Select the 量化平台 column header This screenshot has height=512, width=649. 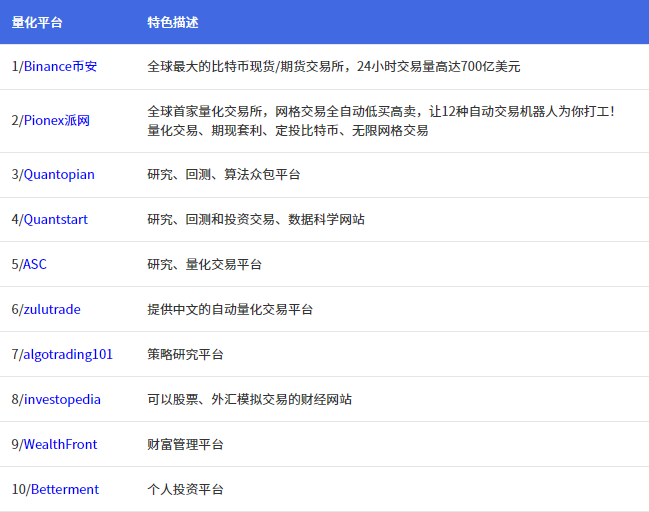[x=37, y=22]
